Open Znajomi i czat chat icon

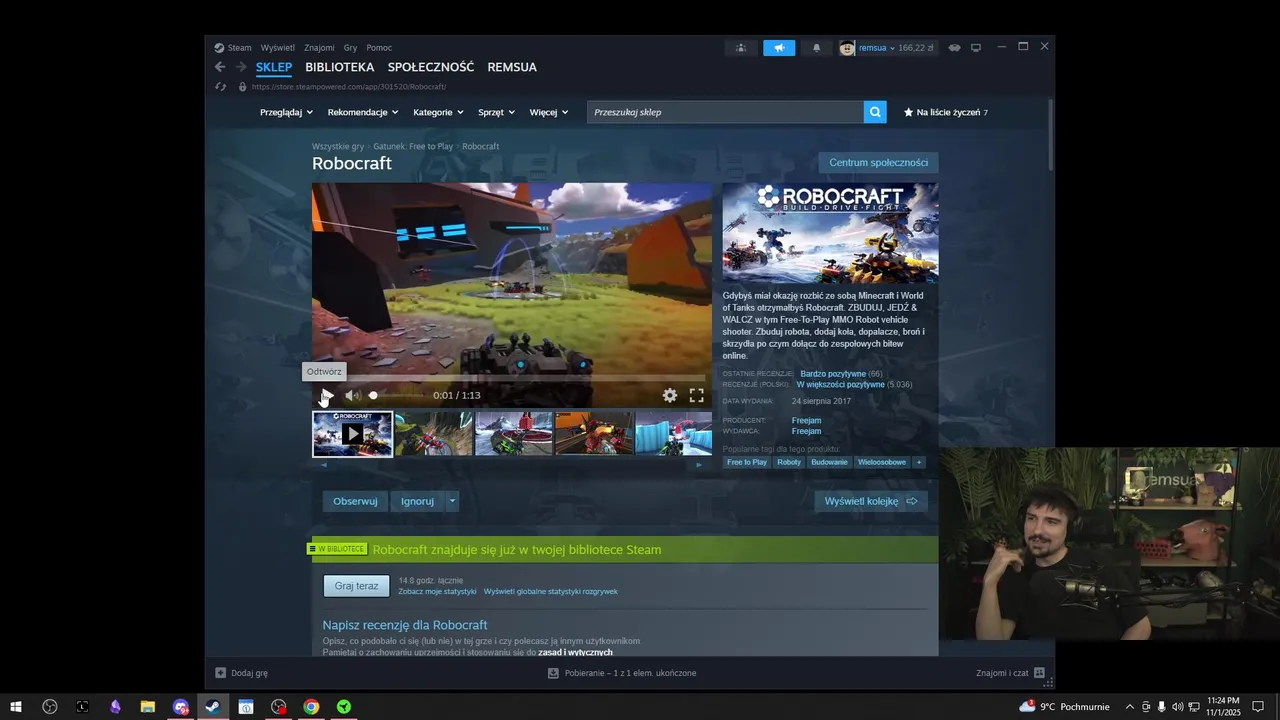coord(1039,673)
